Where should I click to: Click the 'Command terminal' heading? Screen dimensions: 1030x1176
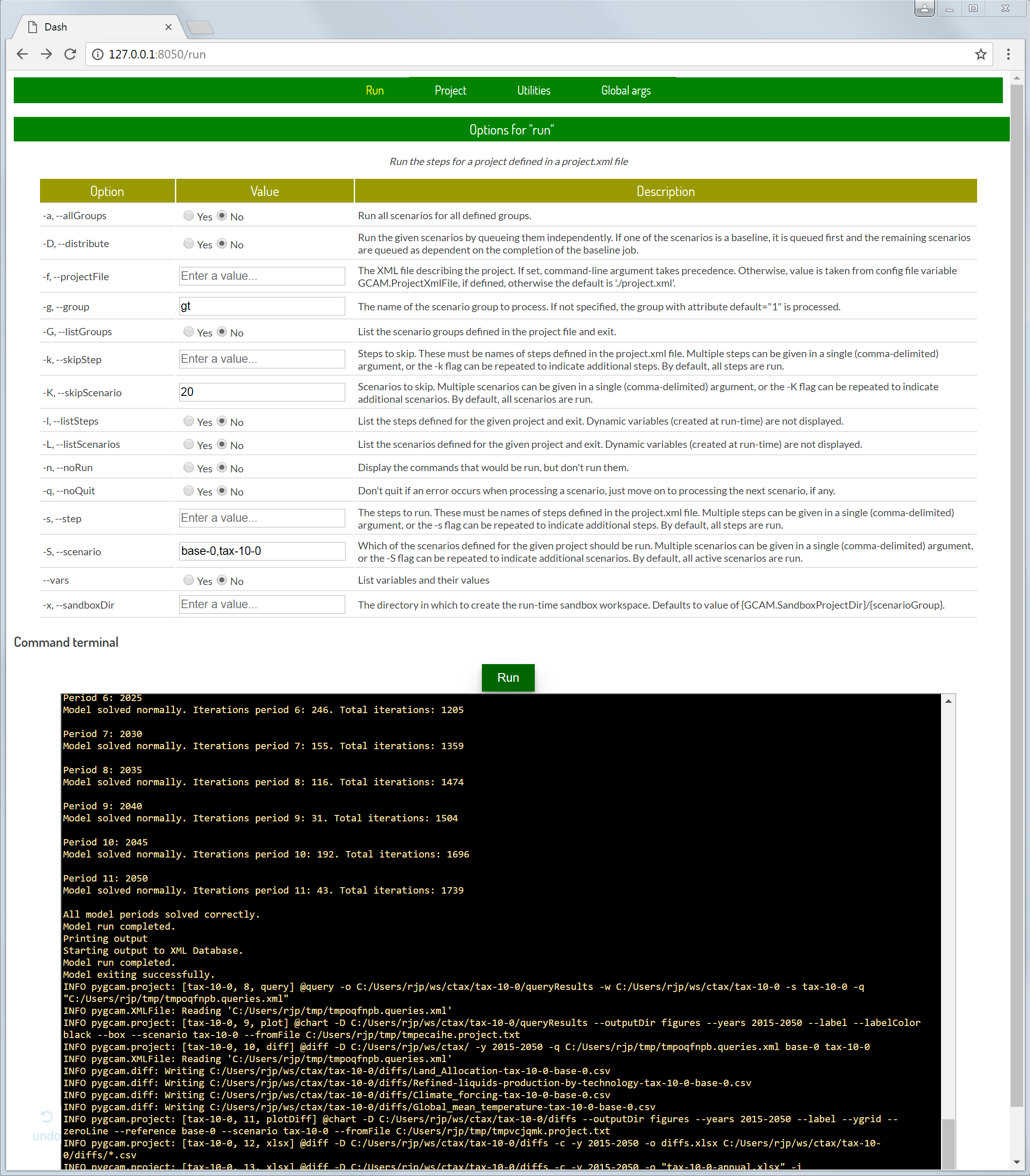coord(66,642)
